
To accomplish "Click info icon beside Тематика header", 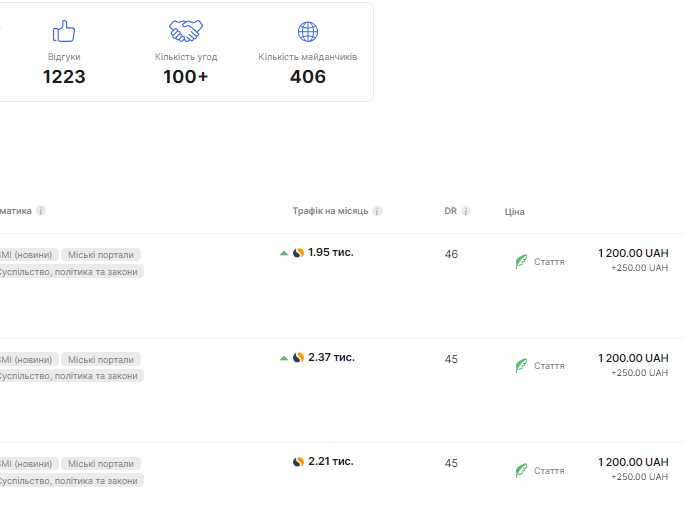I will 41,211.
